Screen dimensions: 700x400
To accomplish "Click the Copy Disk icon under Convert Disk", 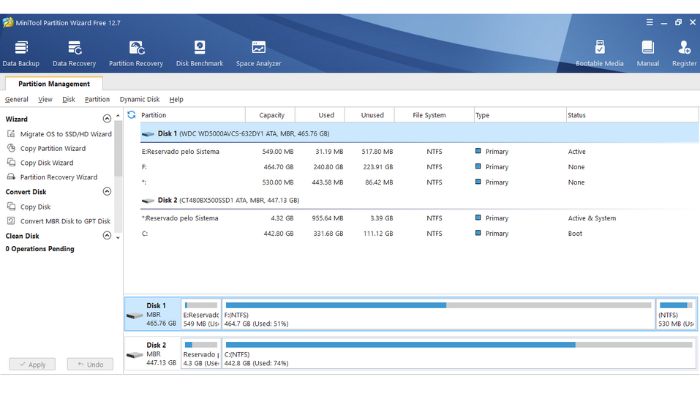I will 11,206.
